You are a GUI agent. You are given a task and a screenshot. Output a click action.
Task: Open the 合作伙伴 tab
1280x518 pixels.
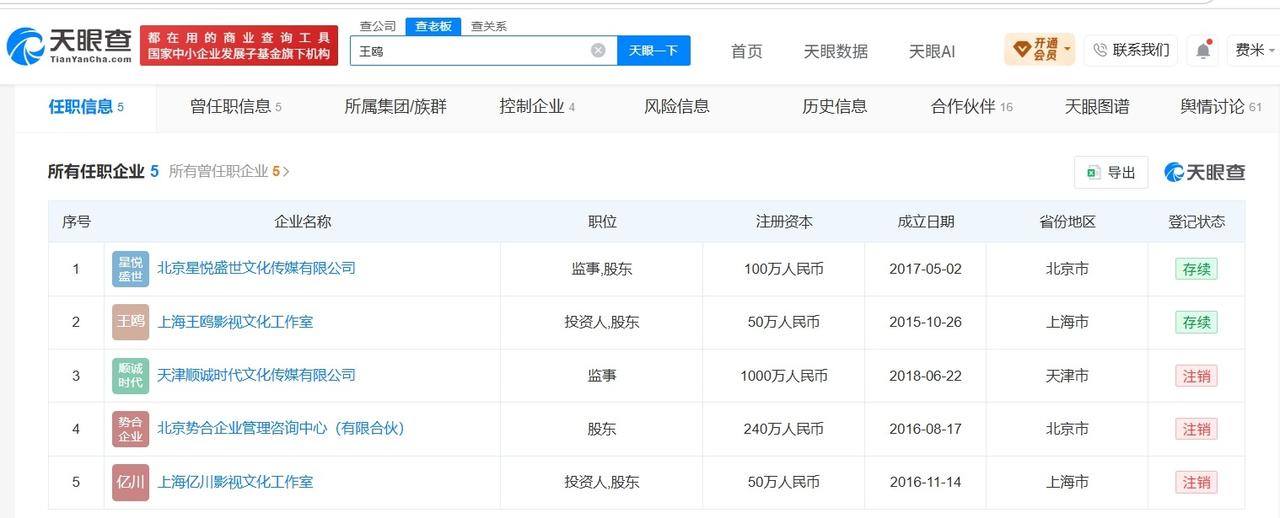[x=972, y=107]
